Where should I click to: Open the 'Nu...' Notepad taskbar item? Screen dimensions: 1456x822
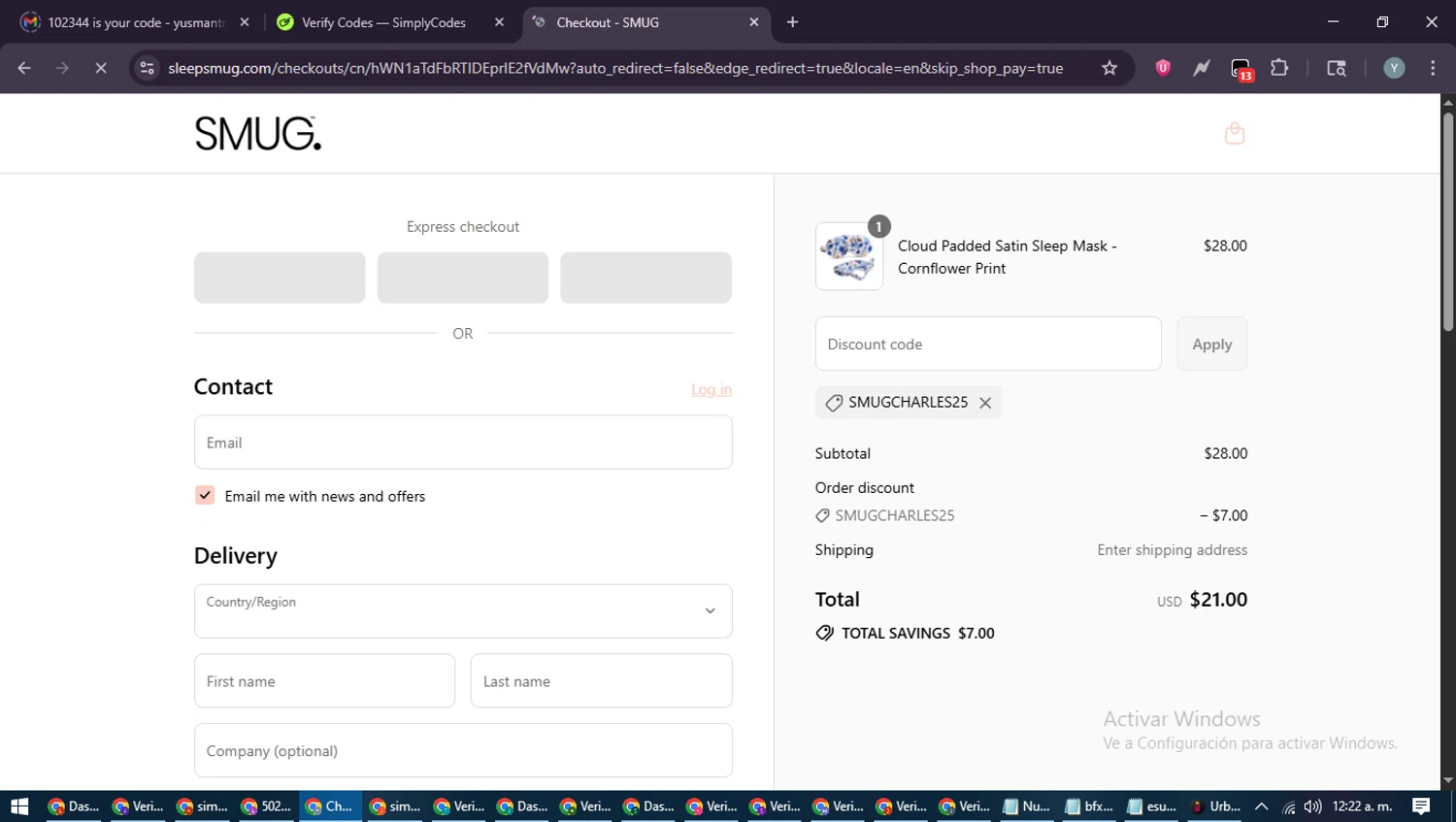[1026, 806]
